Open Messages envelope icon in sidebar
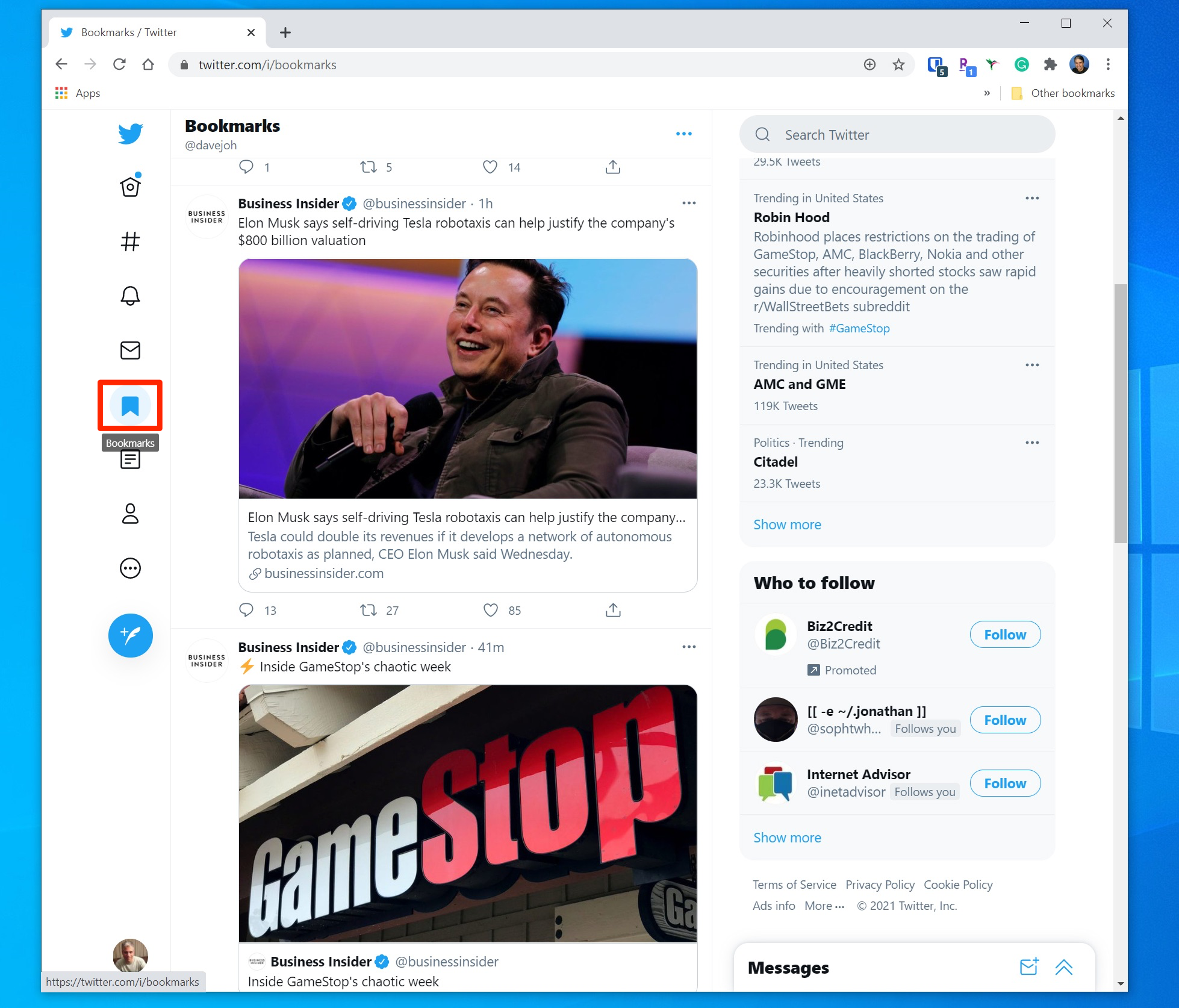The height and width of the screenshot is (1008, 1179). 130,350
